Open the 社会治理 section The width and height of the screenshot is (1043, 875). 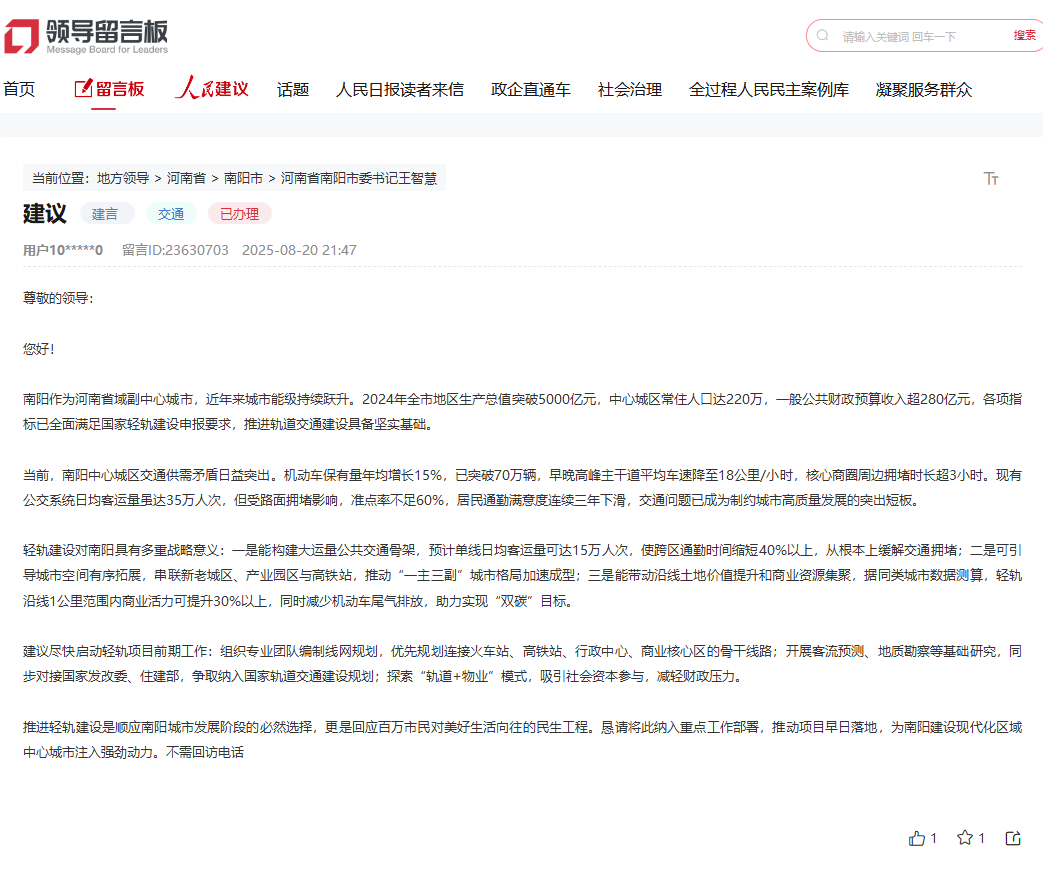point(629,89)
